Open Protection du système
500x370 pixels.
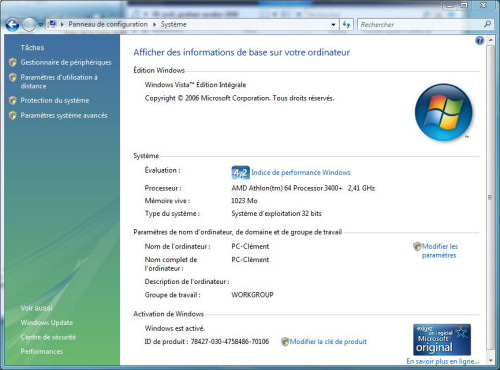pyautogui.click(x=55, y=101)
